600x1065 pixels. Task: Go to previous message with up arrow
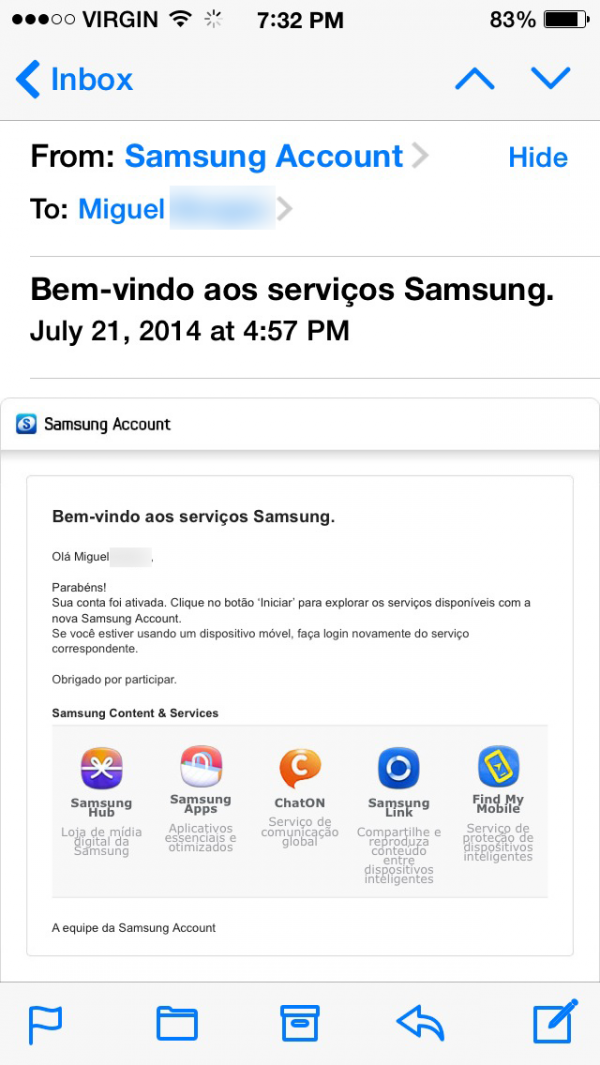[x=475, y=79]
